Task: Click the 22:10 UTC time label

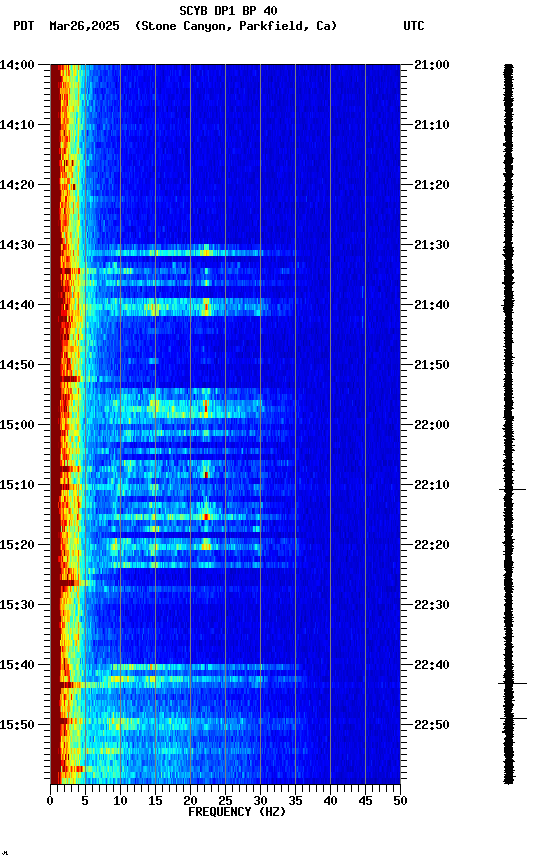Action: 432,485
